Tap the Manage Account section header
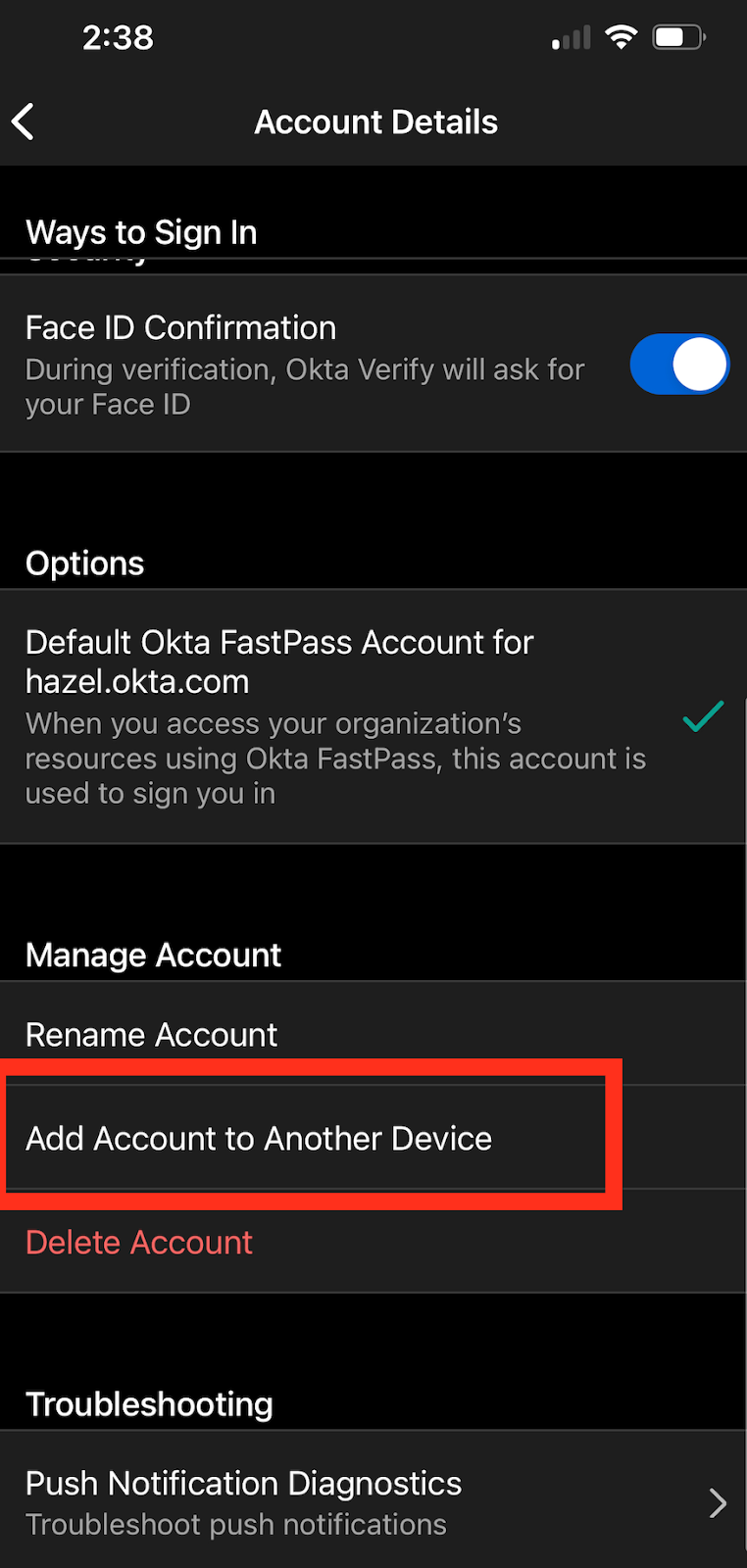The image size is (747, 1568). pos(154,955)
